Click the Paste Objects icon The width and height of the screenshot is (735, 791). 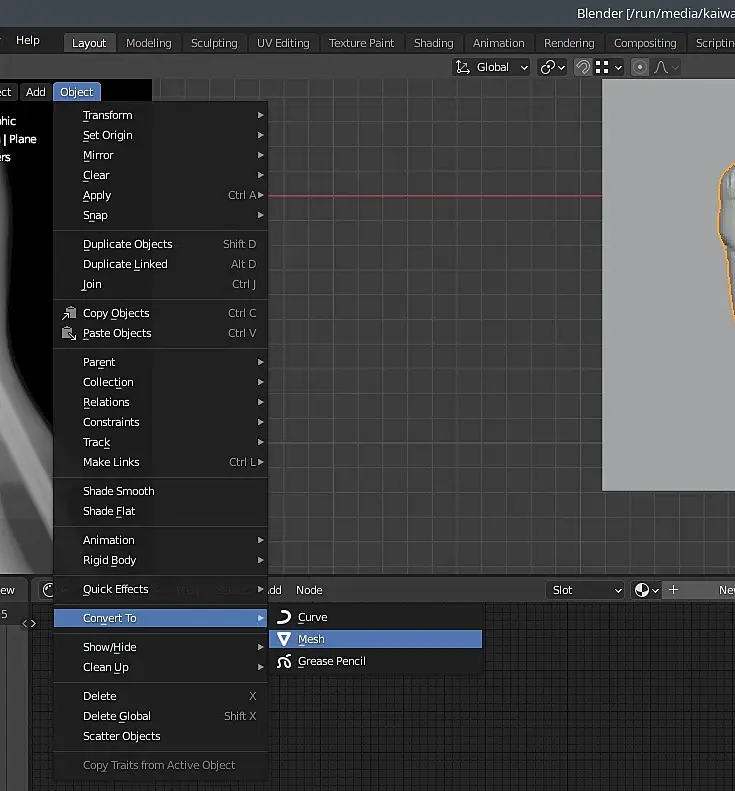click(69, 333)
